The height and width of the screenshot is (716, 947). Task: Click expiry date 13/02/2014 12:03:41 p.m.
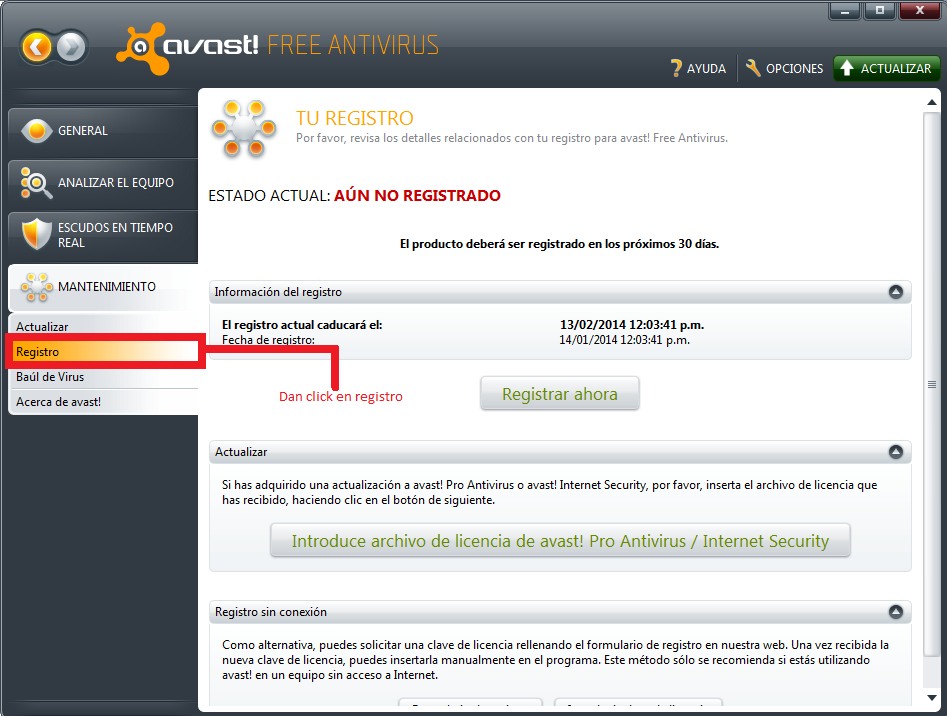[632, 325]
